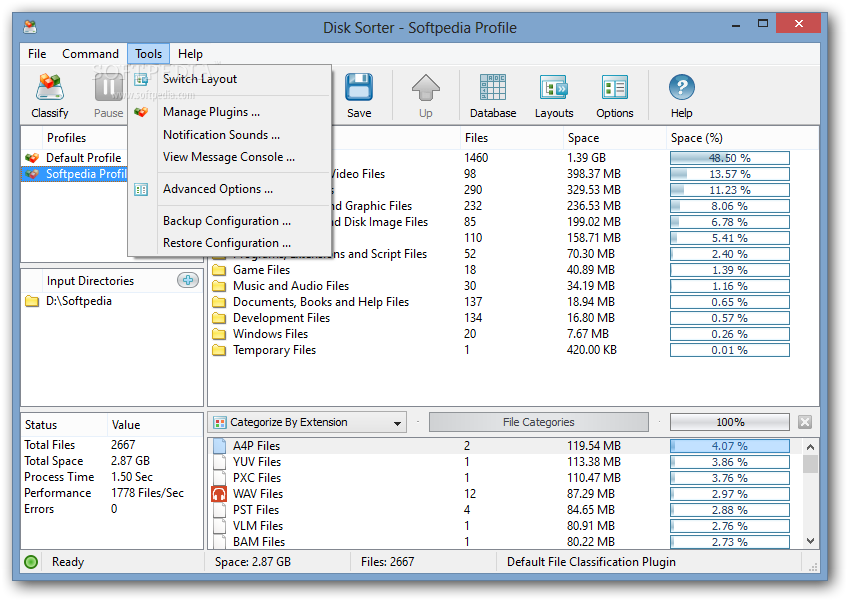
Task: Sort by Files column header
Action: (511, 138)
